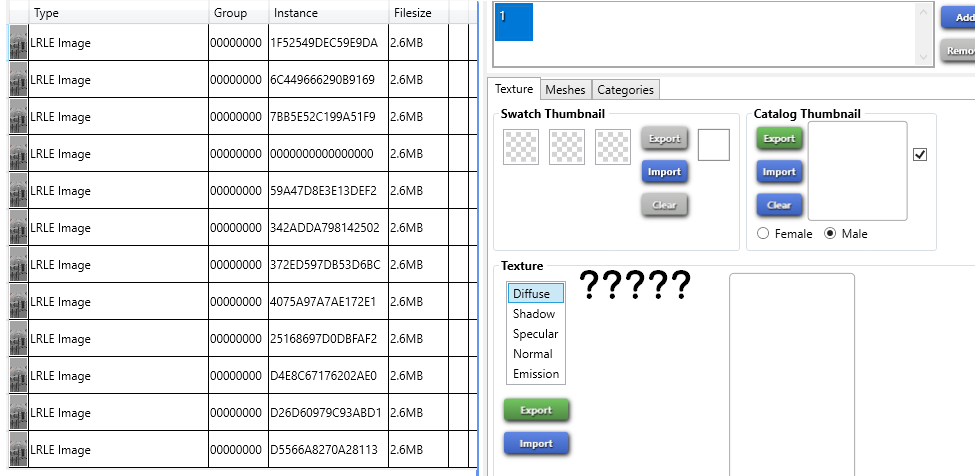975x476 pixels.
Task: Open the white swatch color box
Action: click(714, 145)
